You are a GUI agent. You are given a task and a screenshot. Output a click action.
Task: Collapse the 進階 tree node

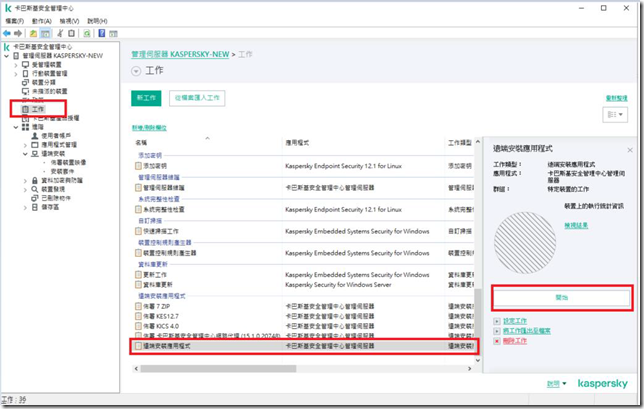coord(15,127)
